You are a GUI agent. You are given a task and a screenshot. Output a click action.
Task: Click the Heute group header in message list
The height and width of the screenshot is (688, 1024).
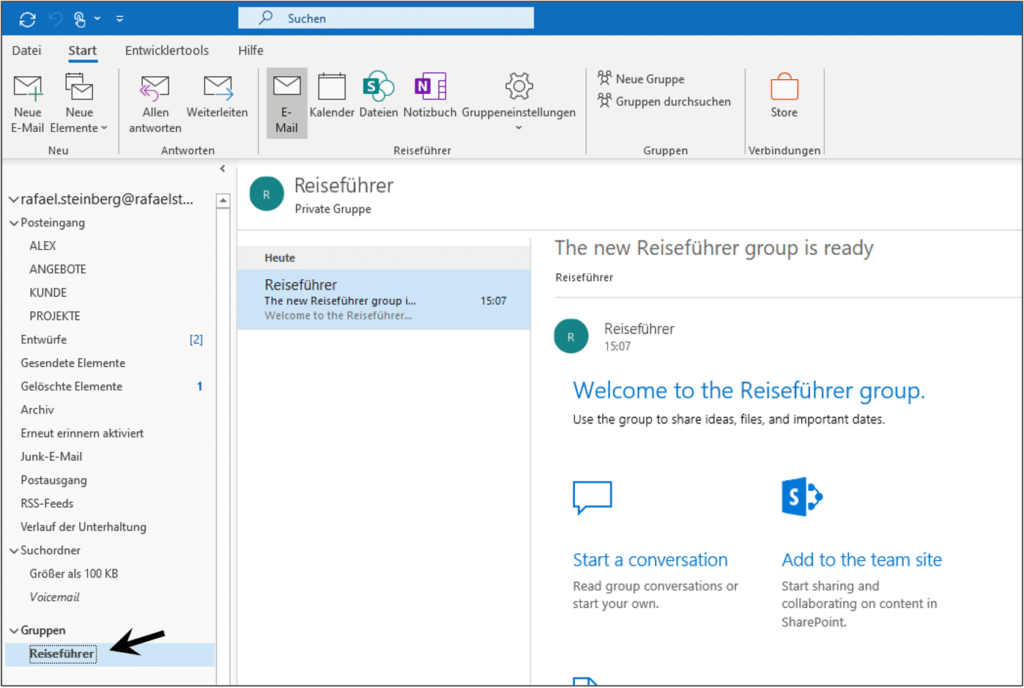click(x=384, y=258)
